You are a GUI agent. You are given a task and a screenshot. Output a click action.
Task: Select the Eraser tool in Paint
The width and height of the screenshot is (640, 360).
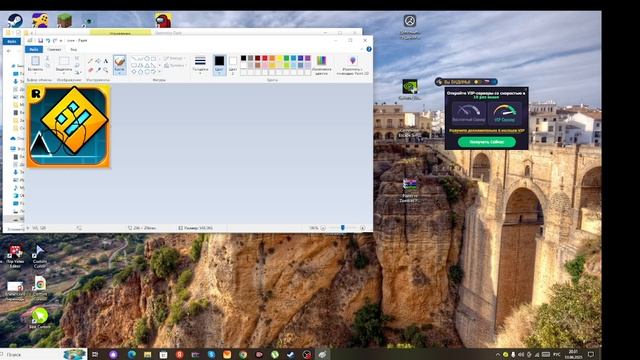[x=90, y=70]
